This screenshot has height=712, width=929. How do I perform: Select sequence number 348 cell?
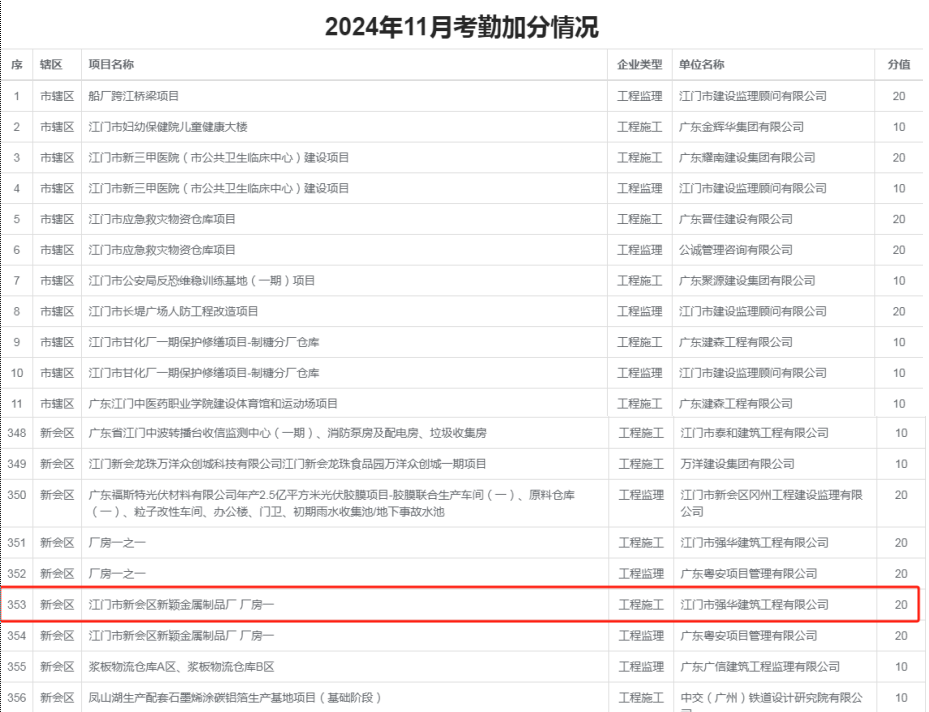(17, 433)
